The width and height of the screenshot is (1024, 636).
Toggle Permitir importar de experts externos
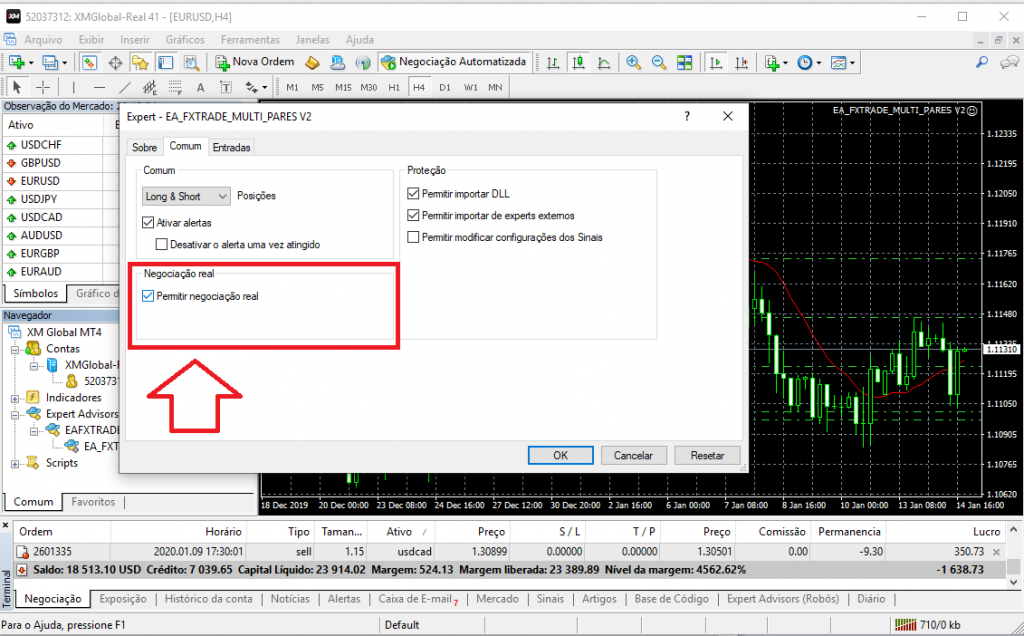pyautogui.click(x=413, y=215)
